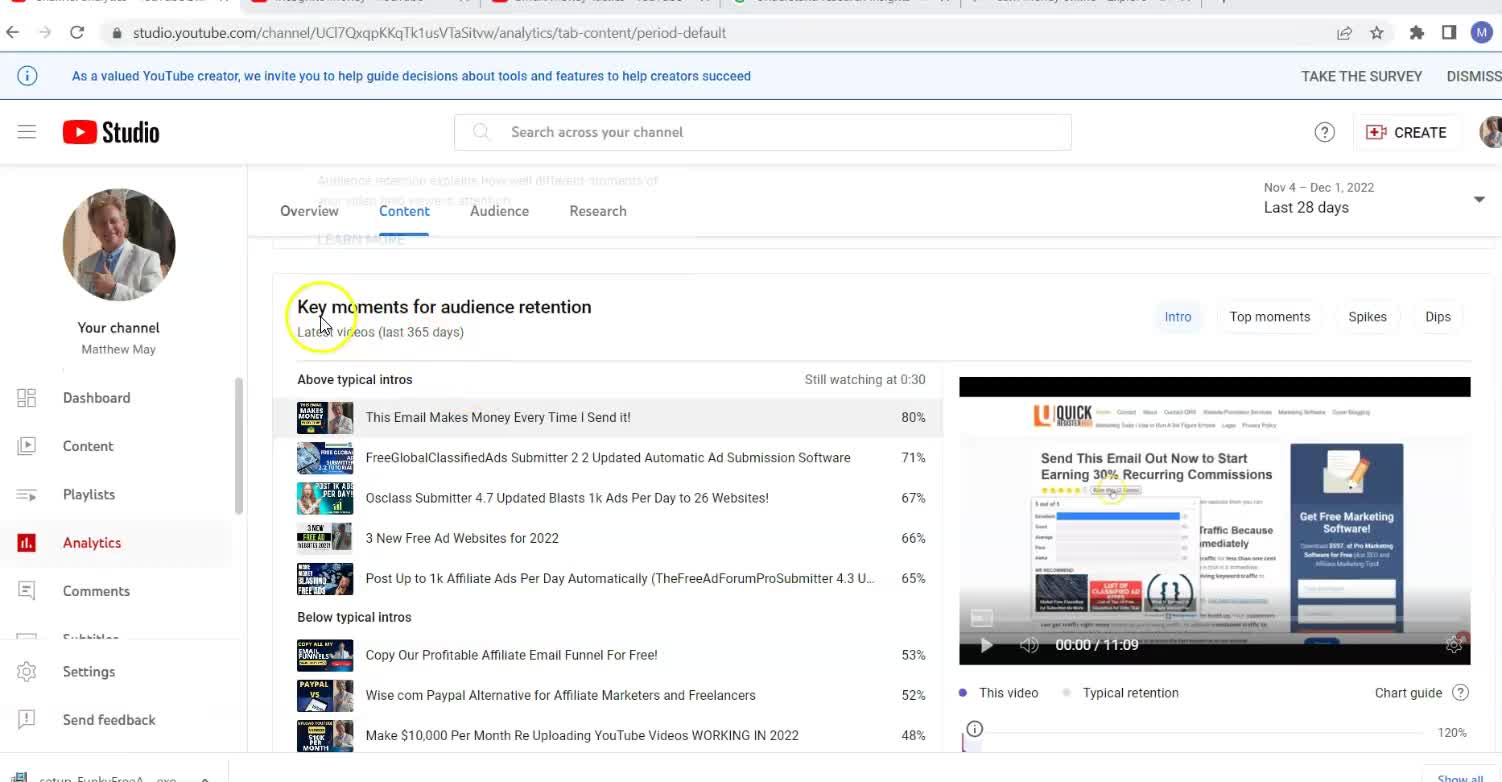Toggle browser side panel icon
The height and width of the screenshot is (782, 1502).
point(1449,33)
